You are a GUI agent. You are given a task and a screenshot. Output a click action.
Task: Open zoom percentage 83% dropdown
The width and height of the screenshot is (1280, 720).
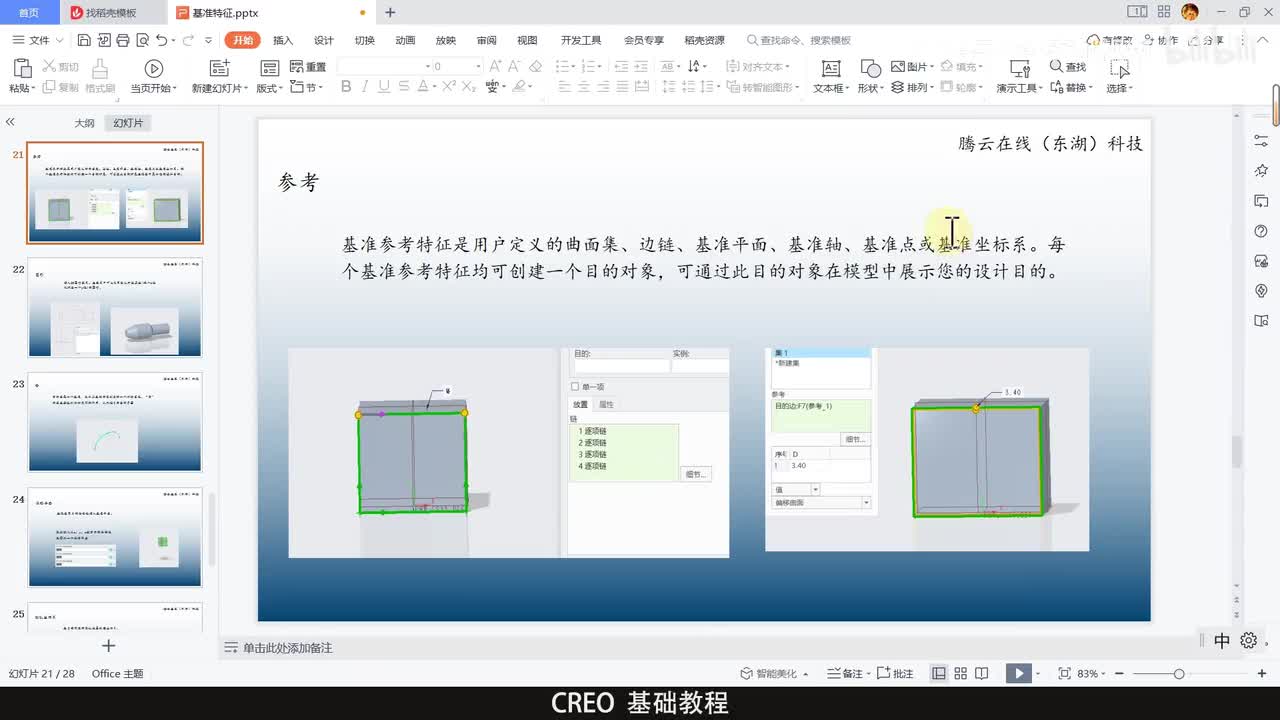[1093, 674]
